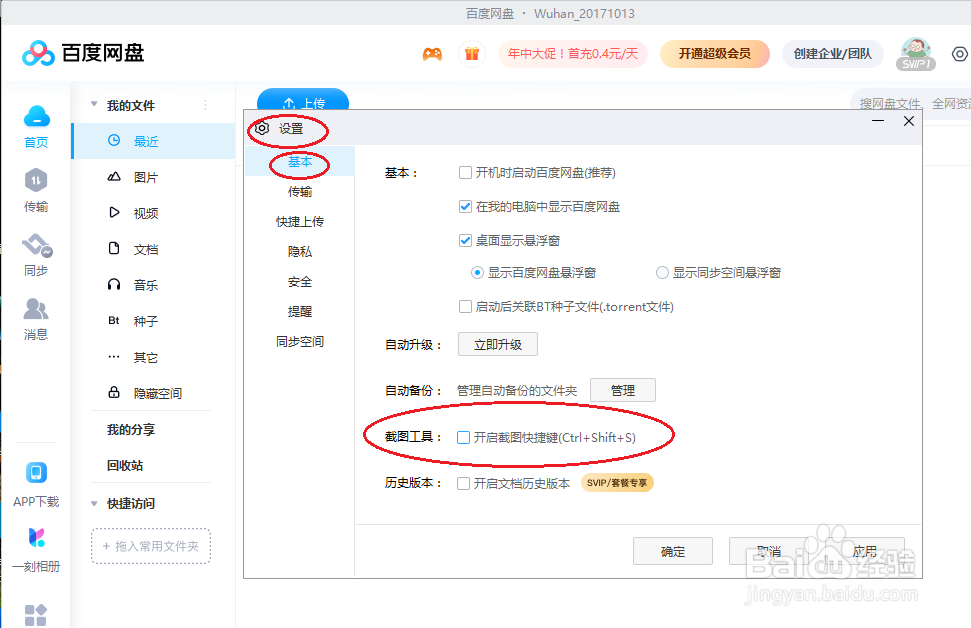
Task: Open the APP下载 sidebar icon
Action: (x=36, y=473)
